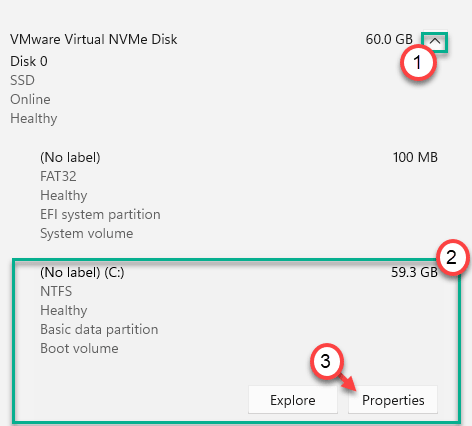Click the EFI system partition text
This screenshot has height=426, width=472.
(100, 214)
